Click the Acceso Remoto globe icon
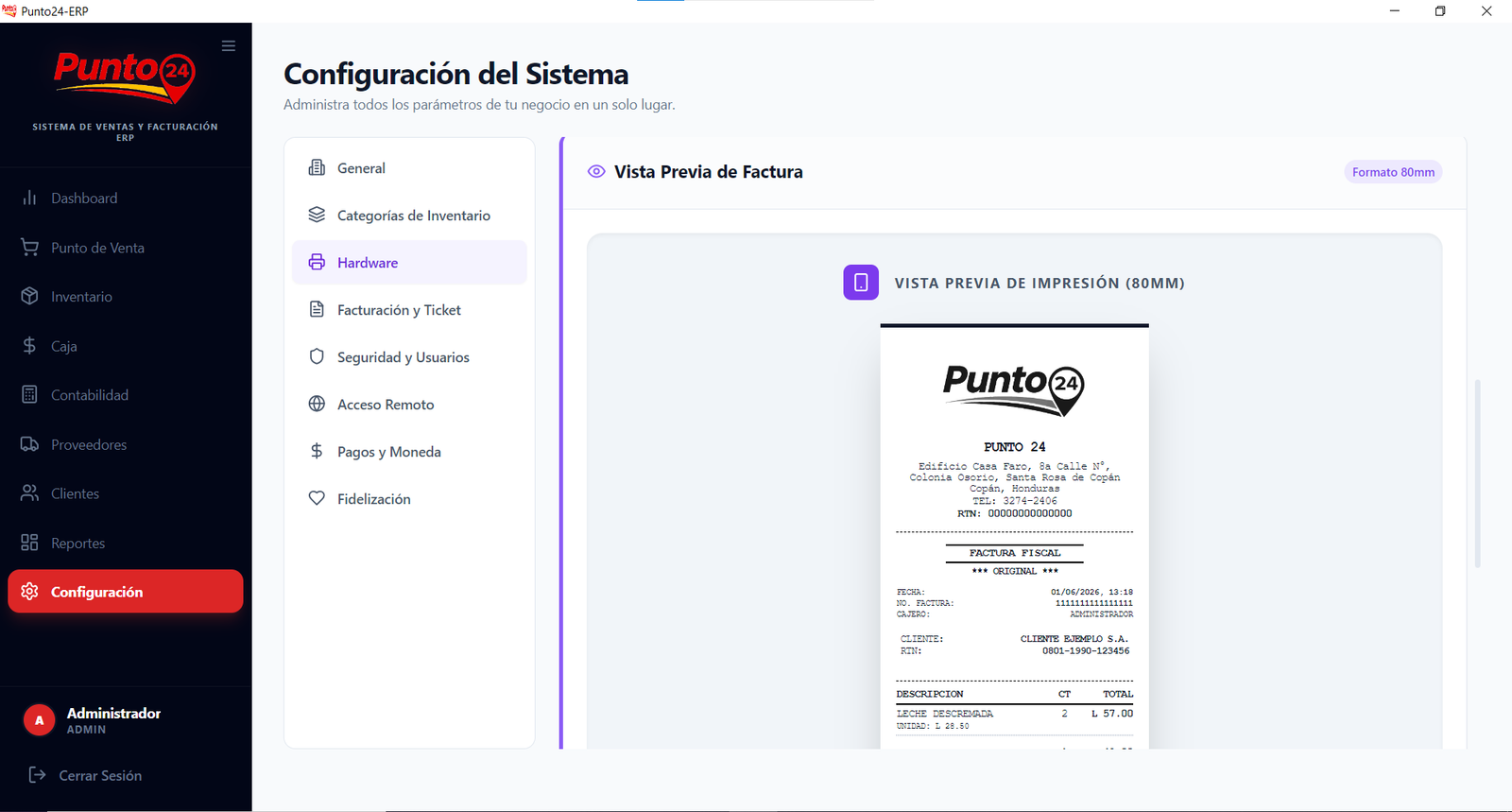The image size is (1512, 812). pyautogui.click(x=317, y=405)
